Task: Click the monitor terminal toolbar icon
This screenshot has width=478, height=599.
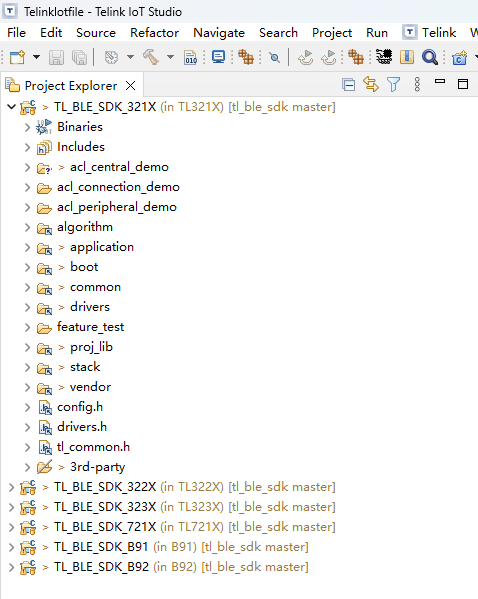Action: point(218,57)
